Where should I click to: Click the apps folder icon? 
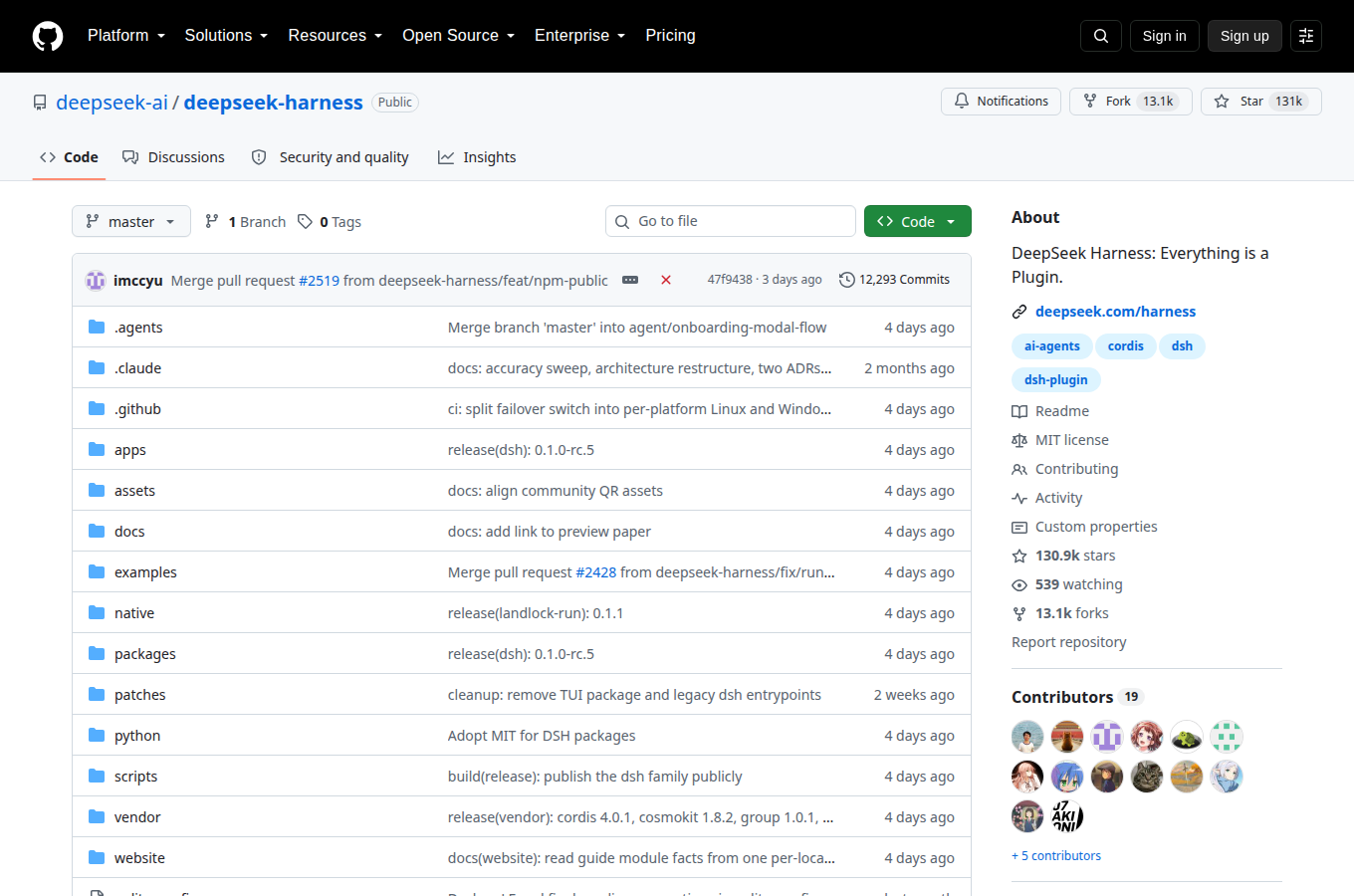click(97, 449)
